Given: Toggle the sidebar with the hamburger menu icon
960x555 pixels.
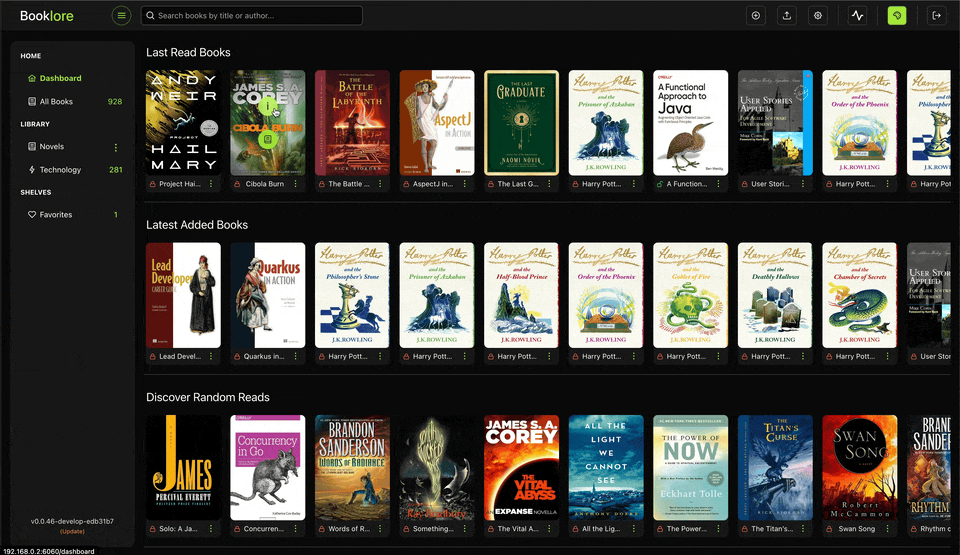Looking at the screenshot, I should [121, 15].
